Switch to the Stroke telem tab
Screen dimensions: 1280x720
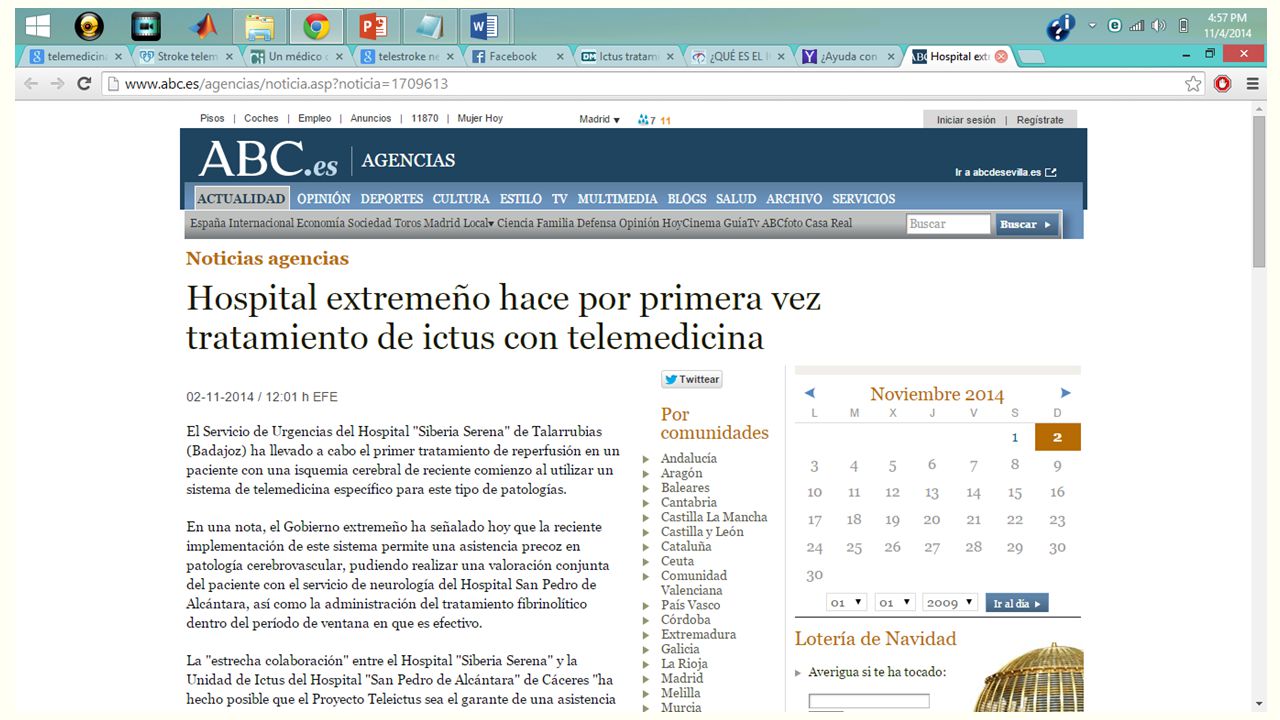tap(186, 57)
